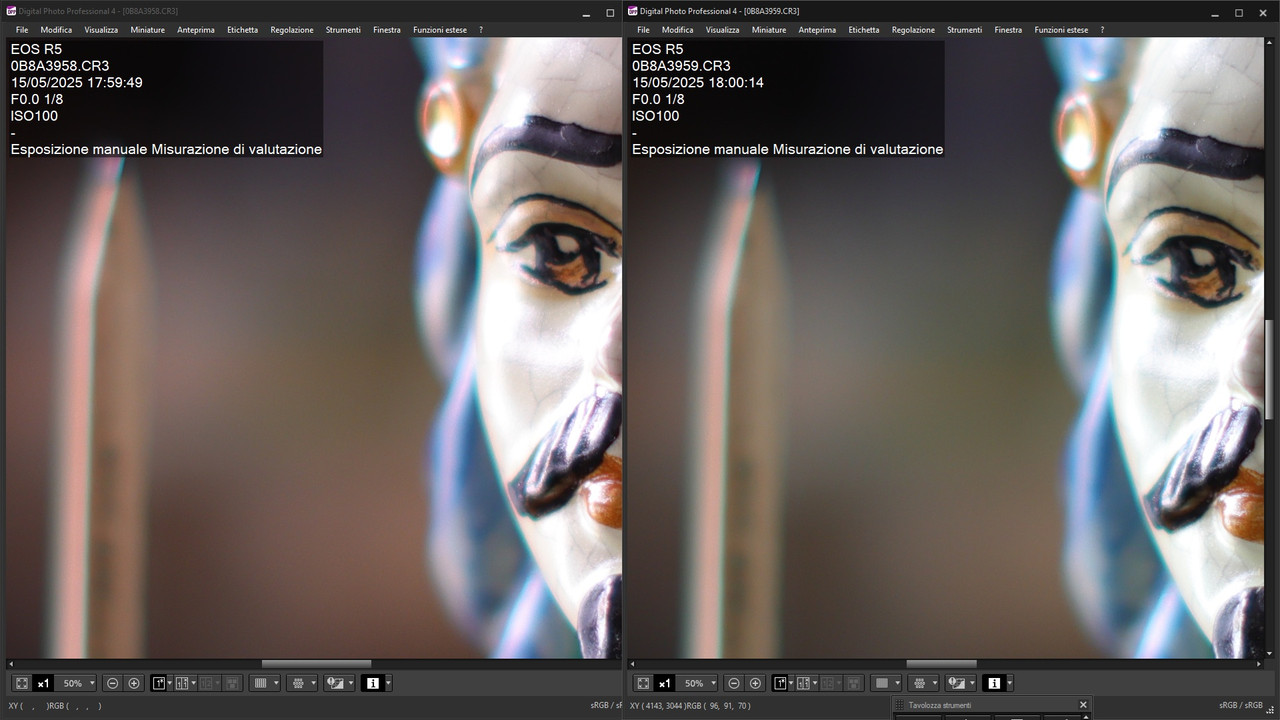Toggle highlight/shadow warning icon in 0B8A3958.CR3 window
The height and width of the screenshot is (720, 1280).
(x=335, y=683)
